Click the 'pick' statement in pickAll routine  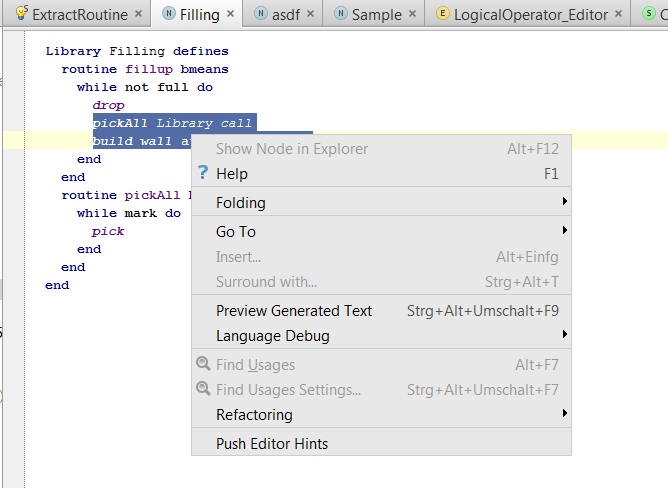(108, 231)
